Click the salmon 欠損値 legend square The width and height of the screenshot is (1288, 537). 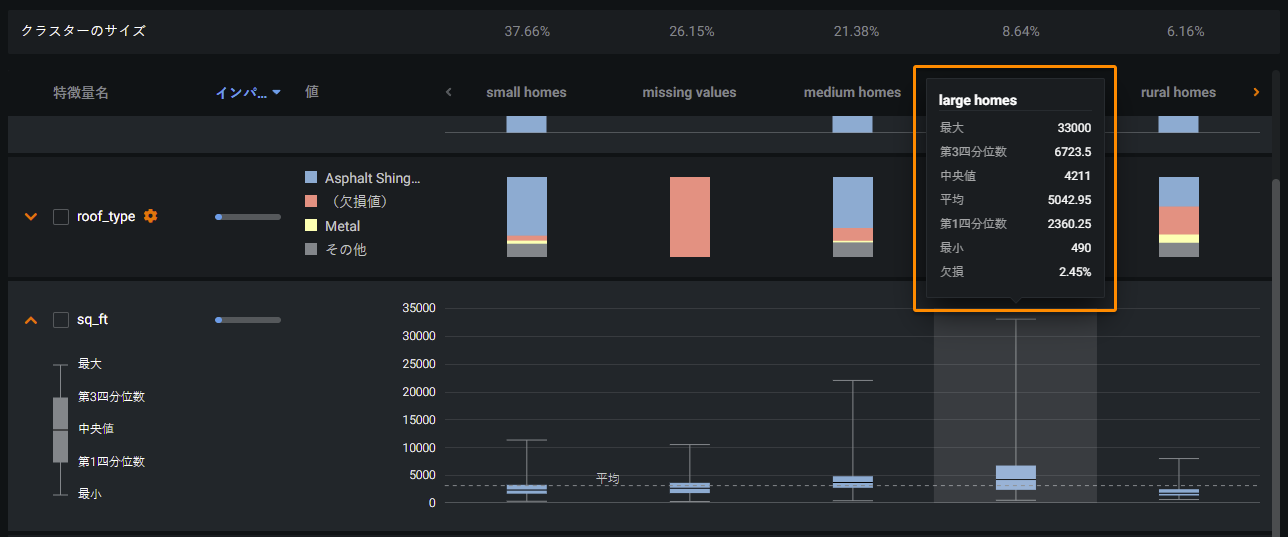311,202
